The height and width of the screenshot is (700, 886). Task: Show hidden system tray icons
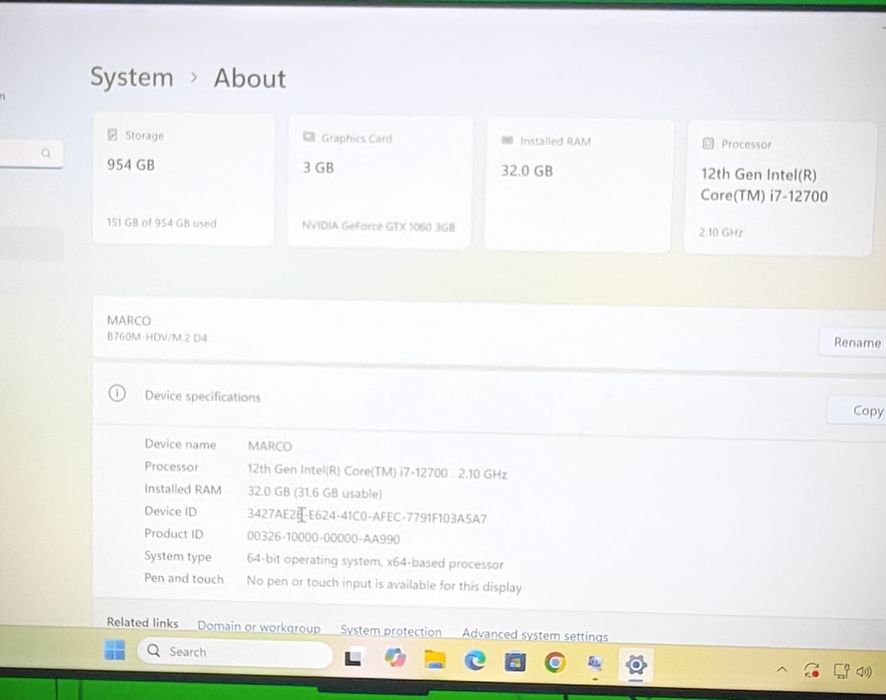pyautogui.click(x=782, y=670)
